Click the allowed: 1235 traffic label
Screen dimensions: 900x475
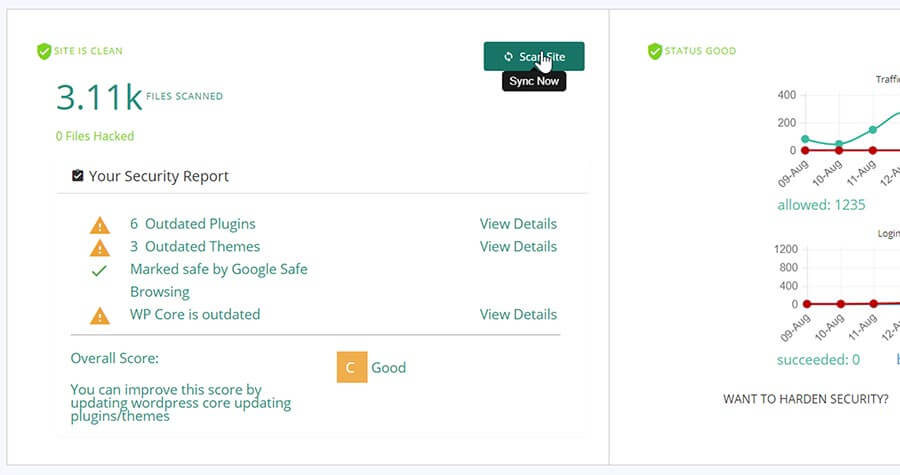(x=821, y=205)
